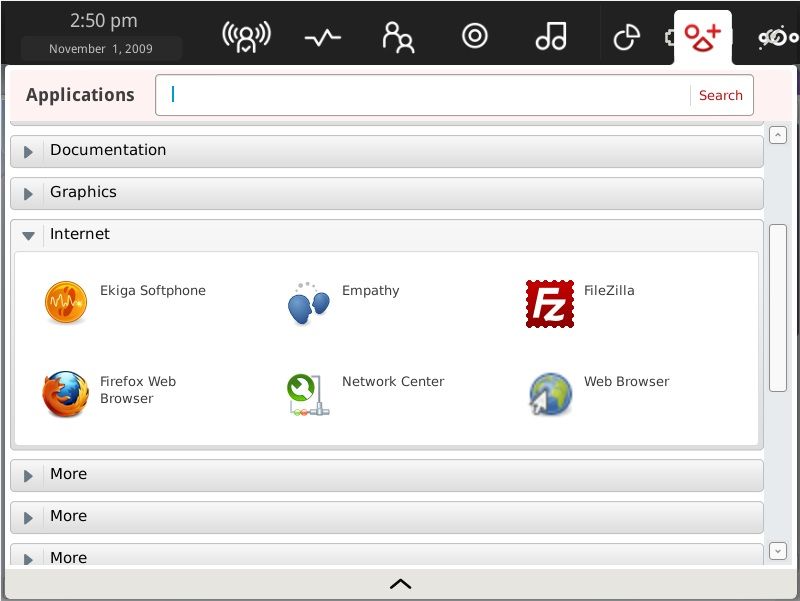Switch to the Media music-note panel
This screenshot has height=601, width=800.
550,37
